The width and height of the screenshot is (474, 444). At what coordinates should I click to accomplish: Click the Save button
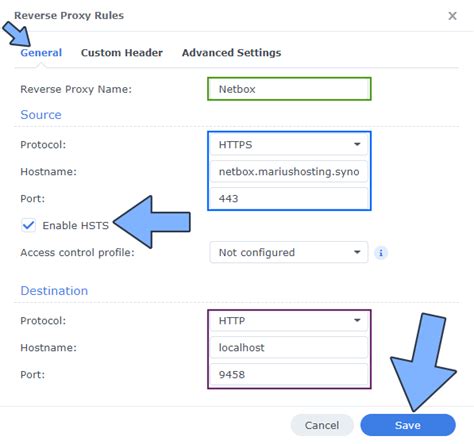pyautogui.click(x=408, y=425)
